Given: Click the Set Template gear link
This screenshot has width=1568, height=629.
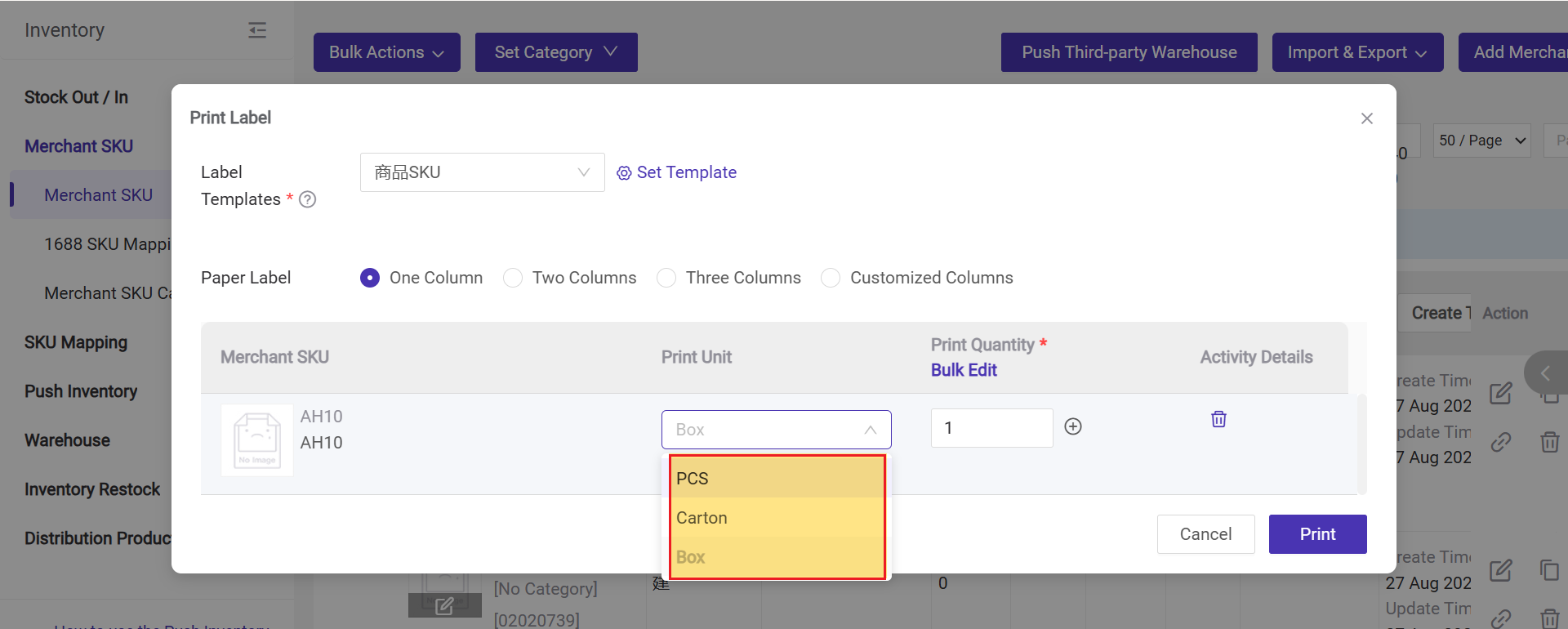Looking at the screenshot, I should [676, 172].
